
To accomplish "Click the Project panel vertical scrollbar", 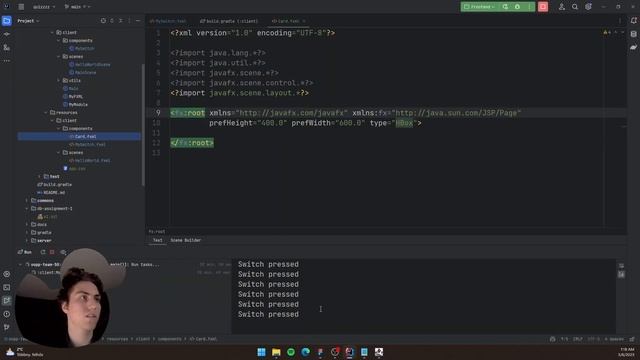I will [143, 124].
